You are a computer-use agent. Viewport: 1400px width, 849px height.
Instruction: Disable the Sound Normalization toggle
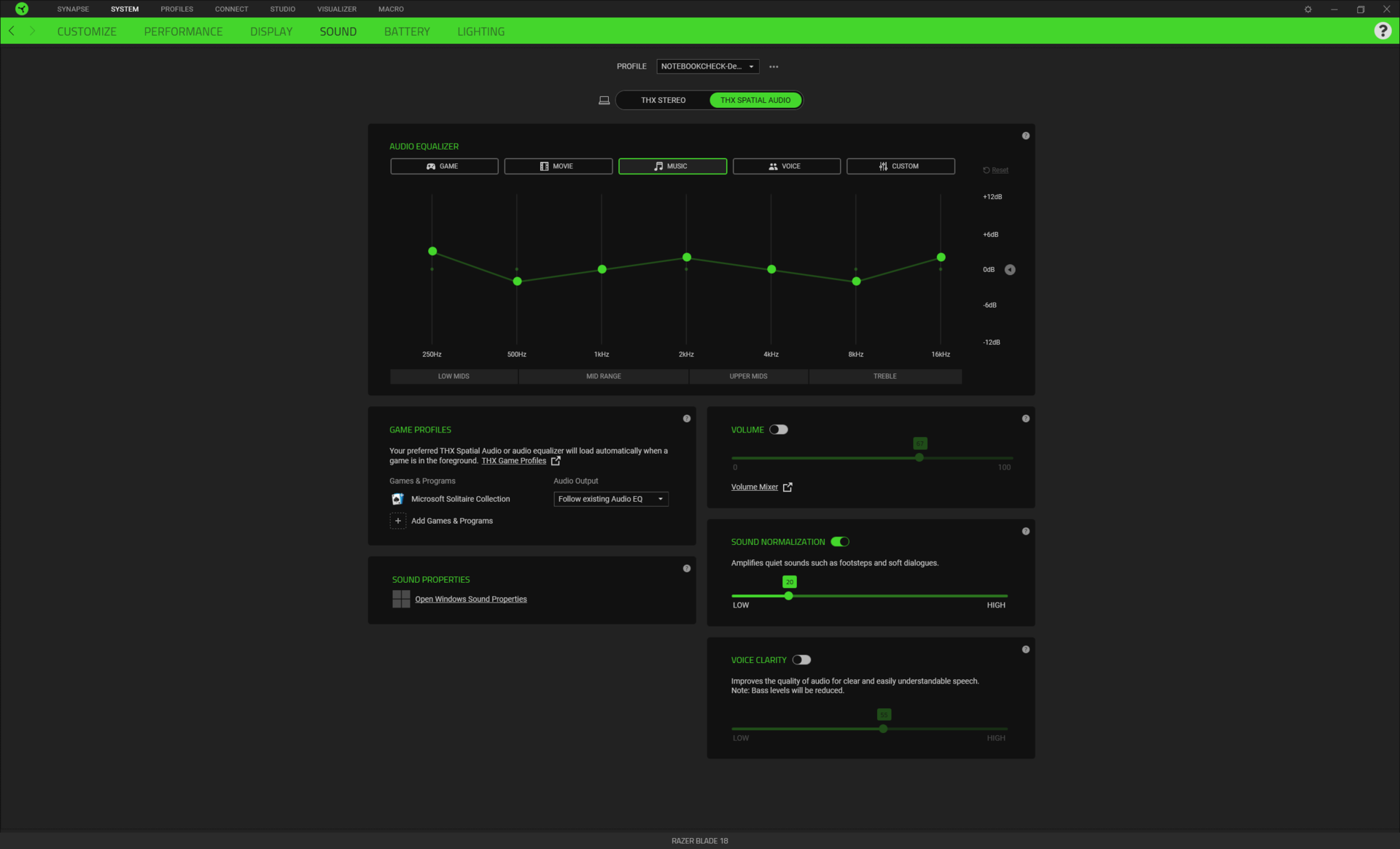click(840, 542)
